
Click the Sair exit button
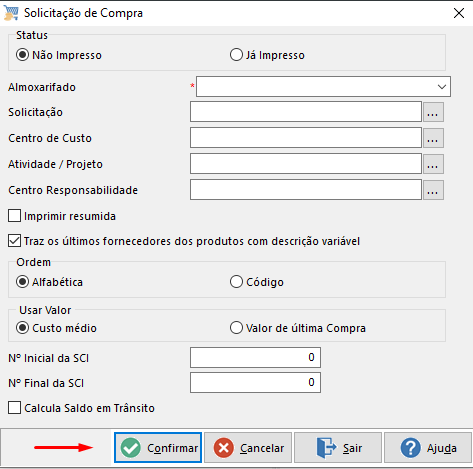338,448
